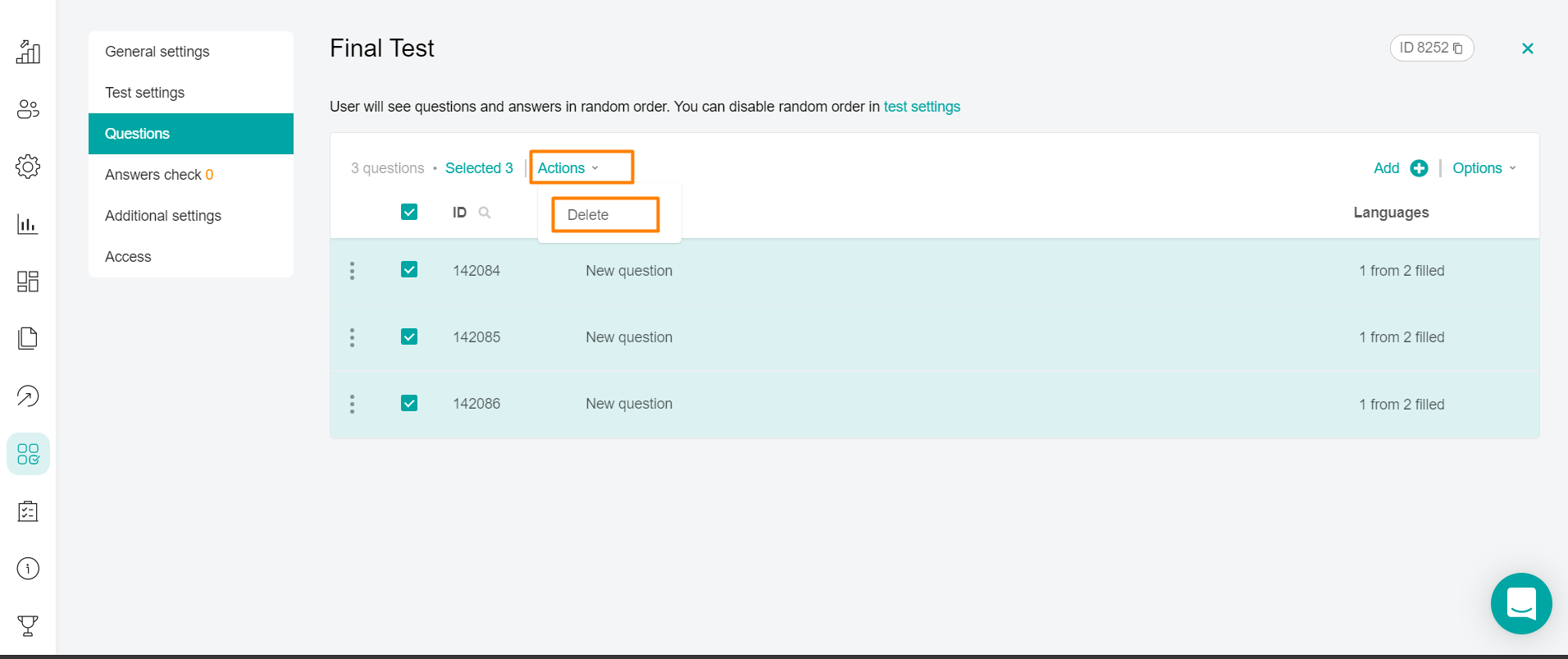Viewport: 1568px width, 659px height.
Task: Open row menu for question 142086
Action: (353, 404)
